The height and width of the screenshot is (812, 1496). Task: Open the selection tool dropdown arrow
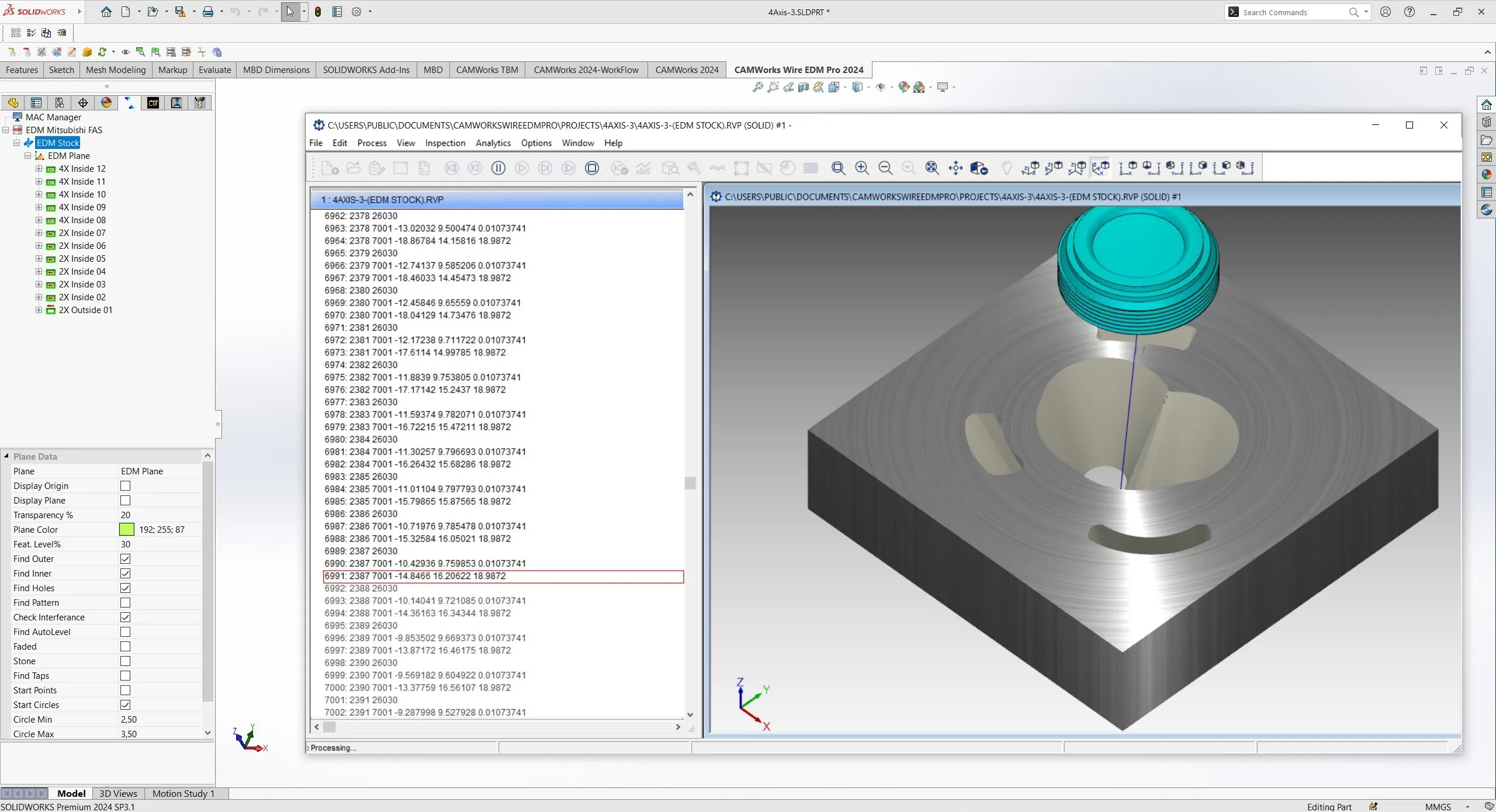(304, 12)
